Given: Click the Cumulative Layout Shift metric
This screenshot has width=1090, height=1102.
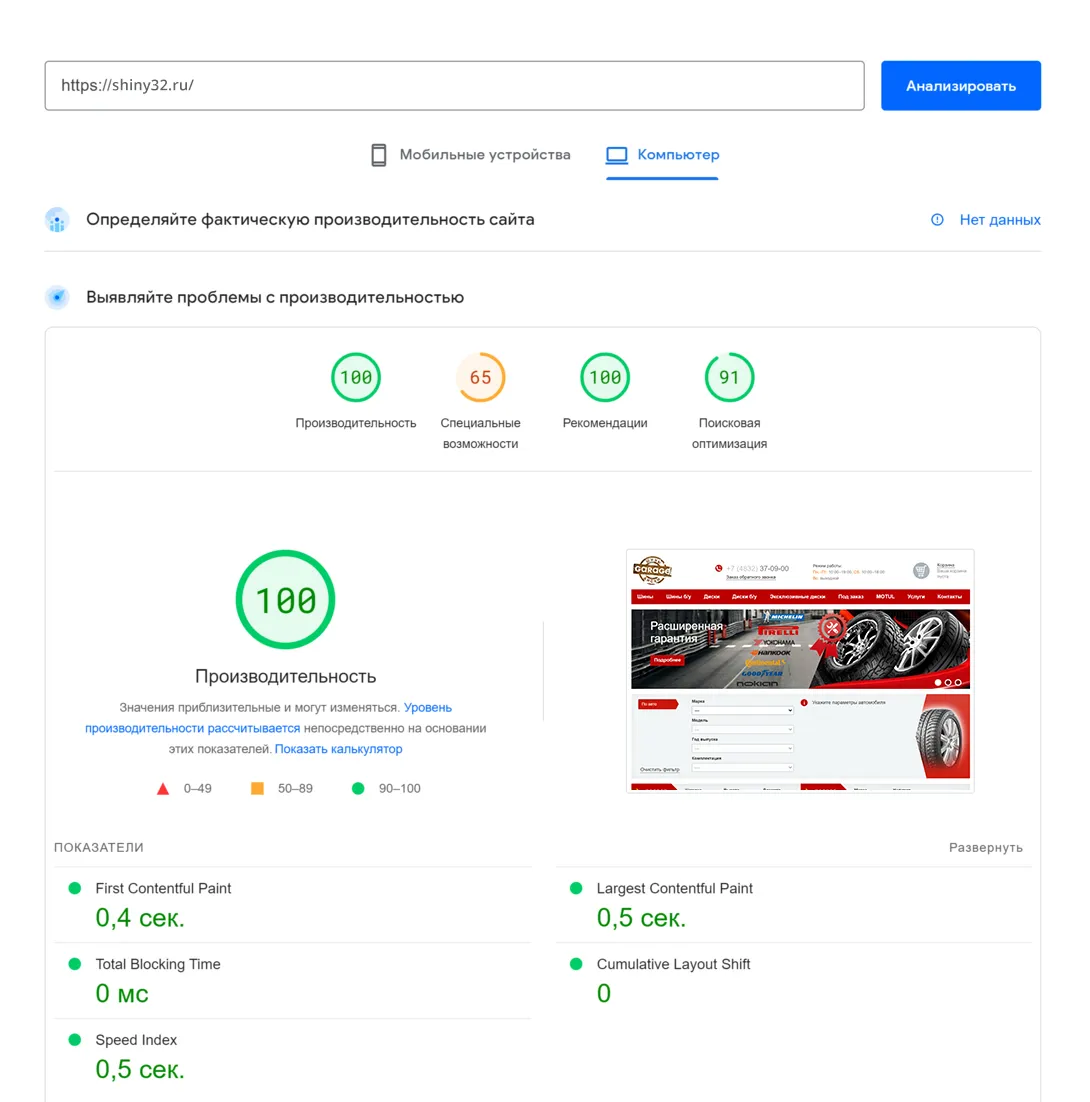Looking at the screenshot, I should coord(673,964).
